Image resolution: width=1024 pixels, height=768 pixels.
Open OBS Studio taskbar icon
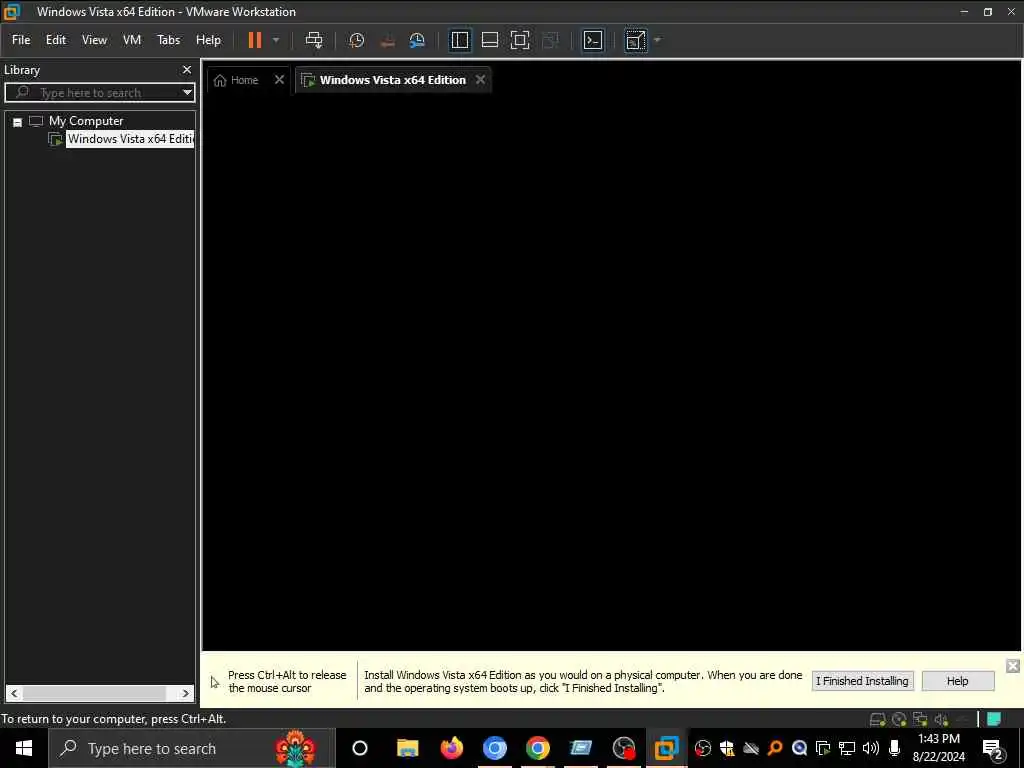click(624, 748)
